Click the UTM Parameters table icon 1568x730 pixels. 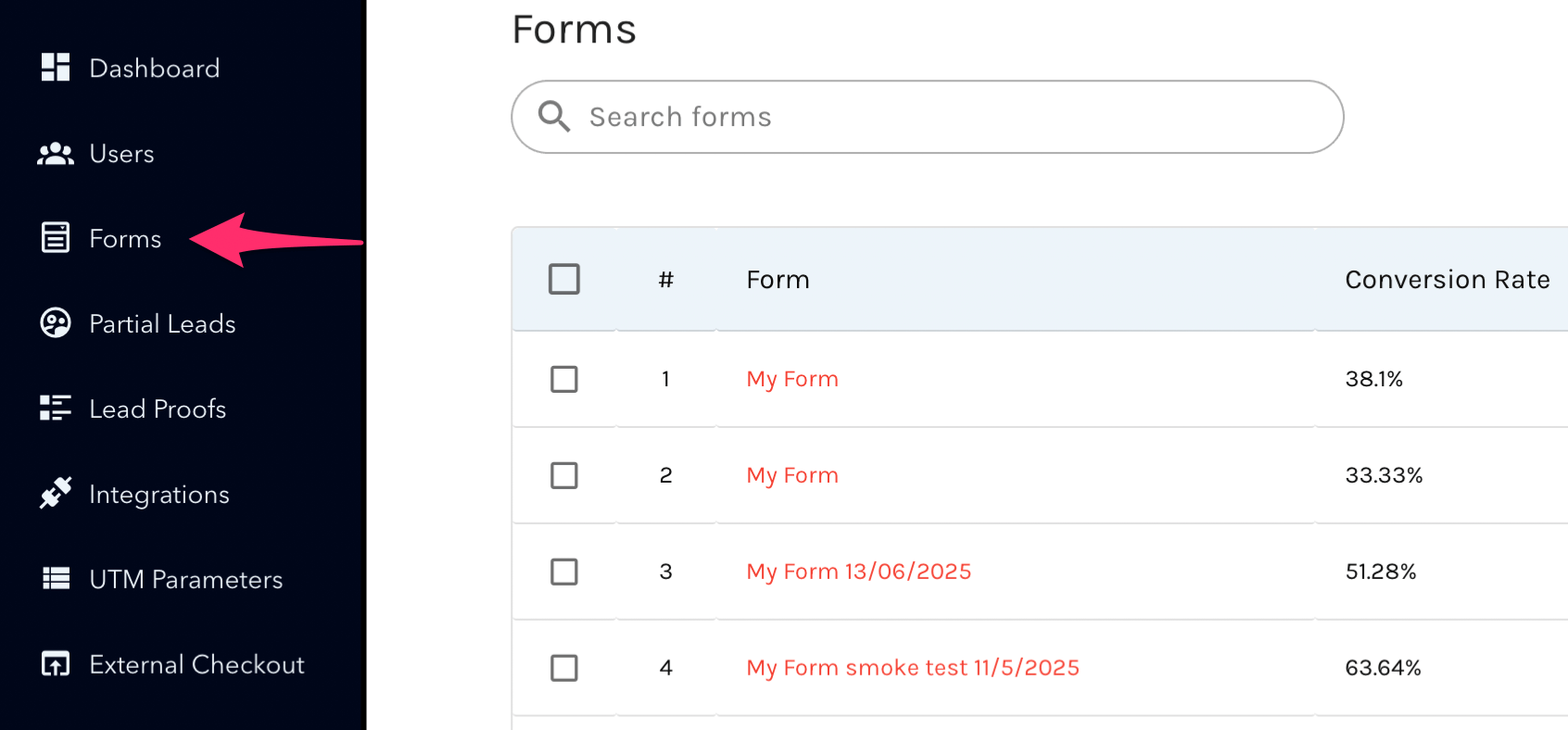click(x=56, y=579)
